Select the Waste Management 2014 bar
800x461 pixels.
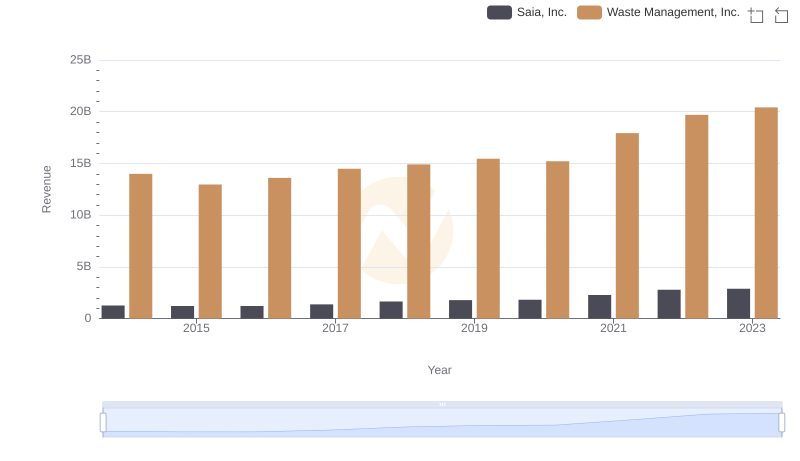(141, 246)
